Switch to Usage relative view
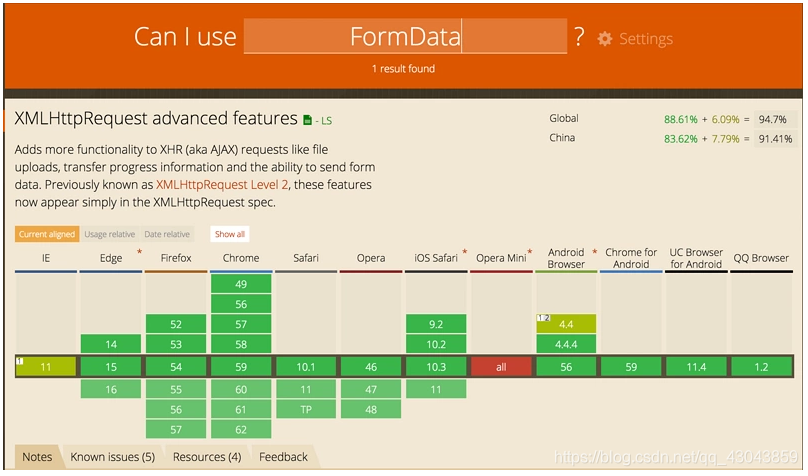 pyautogui.click(x=110, y=234)
